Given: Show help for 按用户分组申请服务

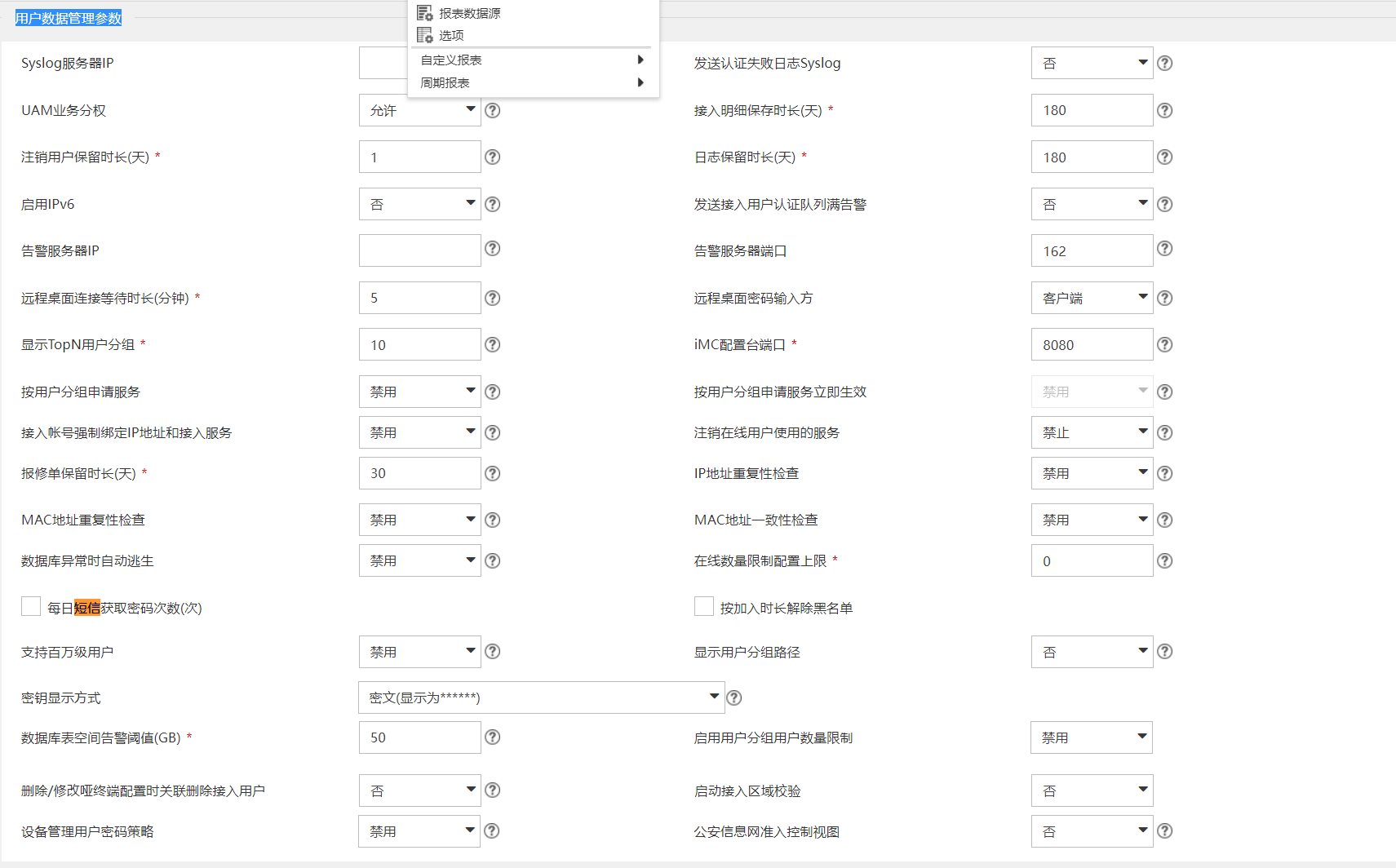Looking at the screenshot, I should pyautogui.click(x=493, y=392).
